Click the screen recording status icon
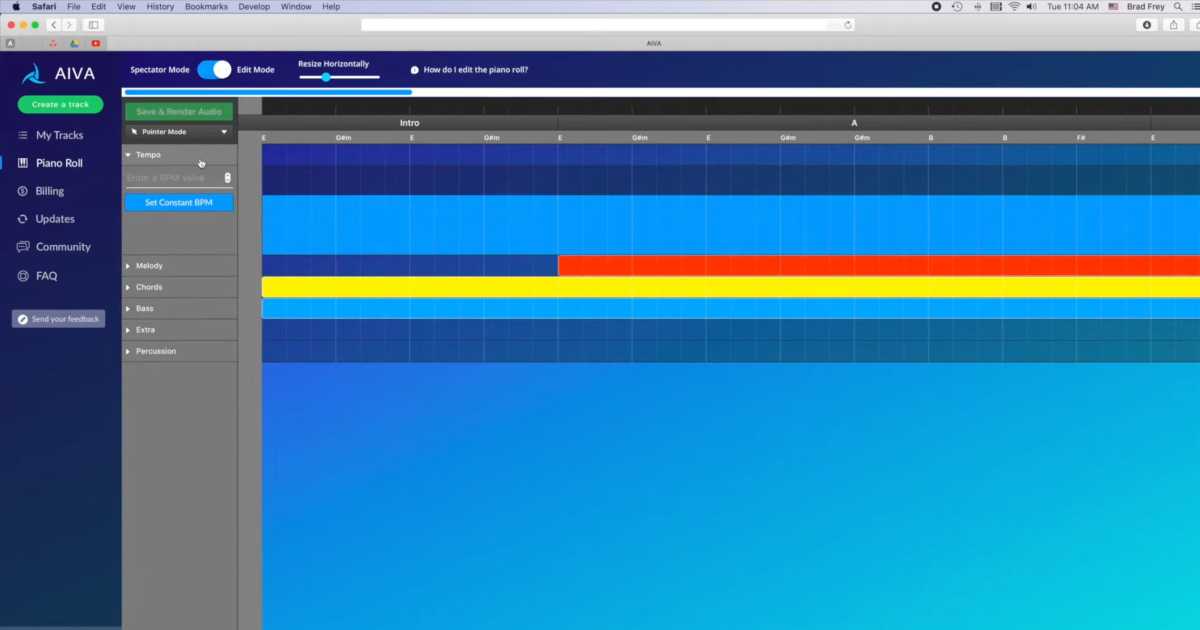This screenshot has width=1200, height=630. pyautogui.click(x=936, y=6)
